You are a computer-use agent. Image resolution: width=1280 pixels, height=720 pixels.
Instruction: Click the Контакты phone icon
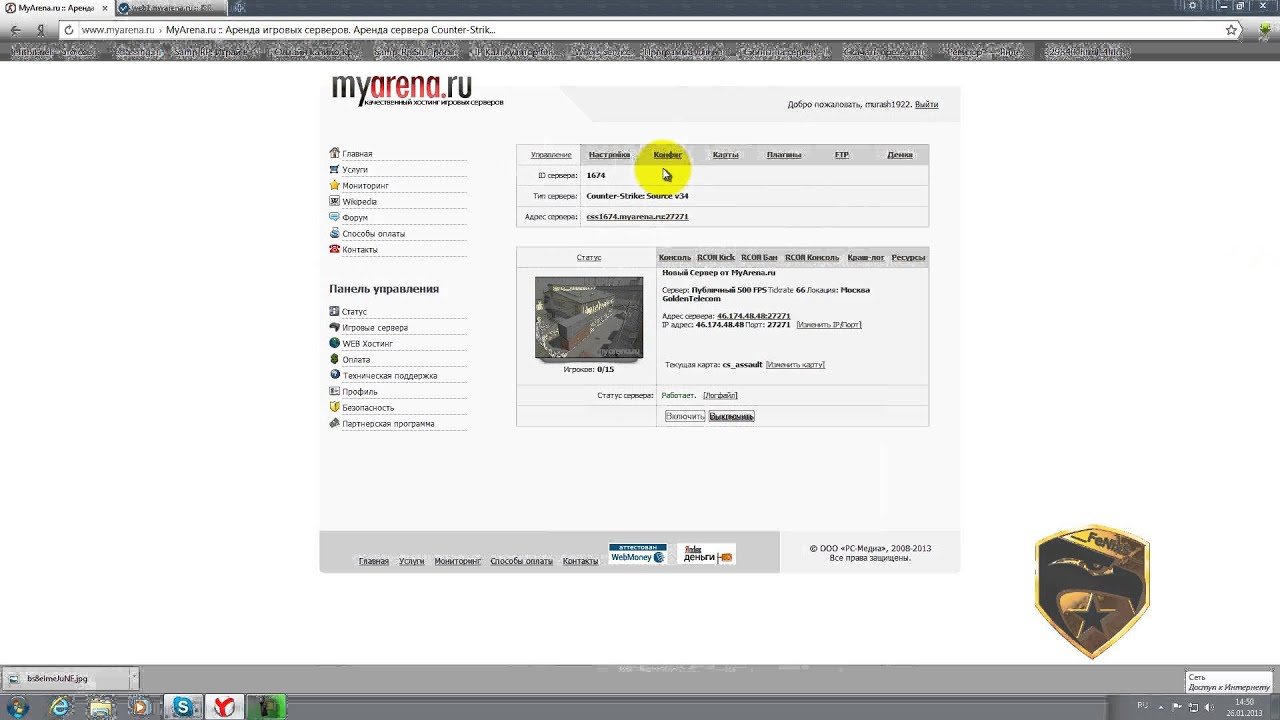pyautogui.click(x=335, y=249)
